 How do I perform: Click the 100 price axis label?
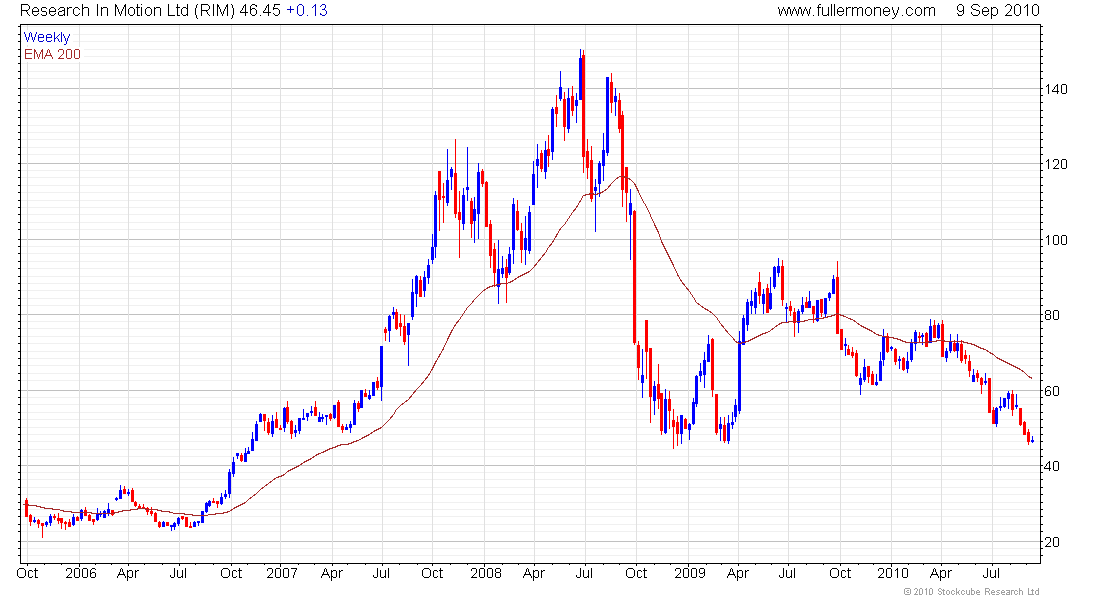[x=1056, y=240]
